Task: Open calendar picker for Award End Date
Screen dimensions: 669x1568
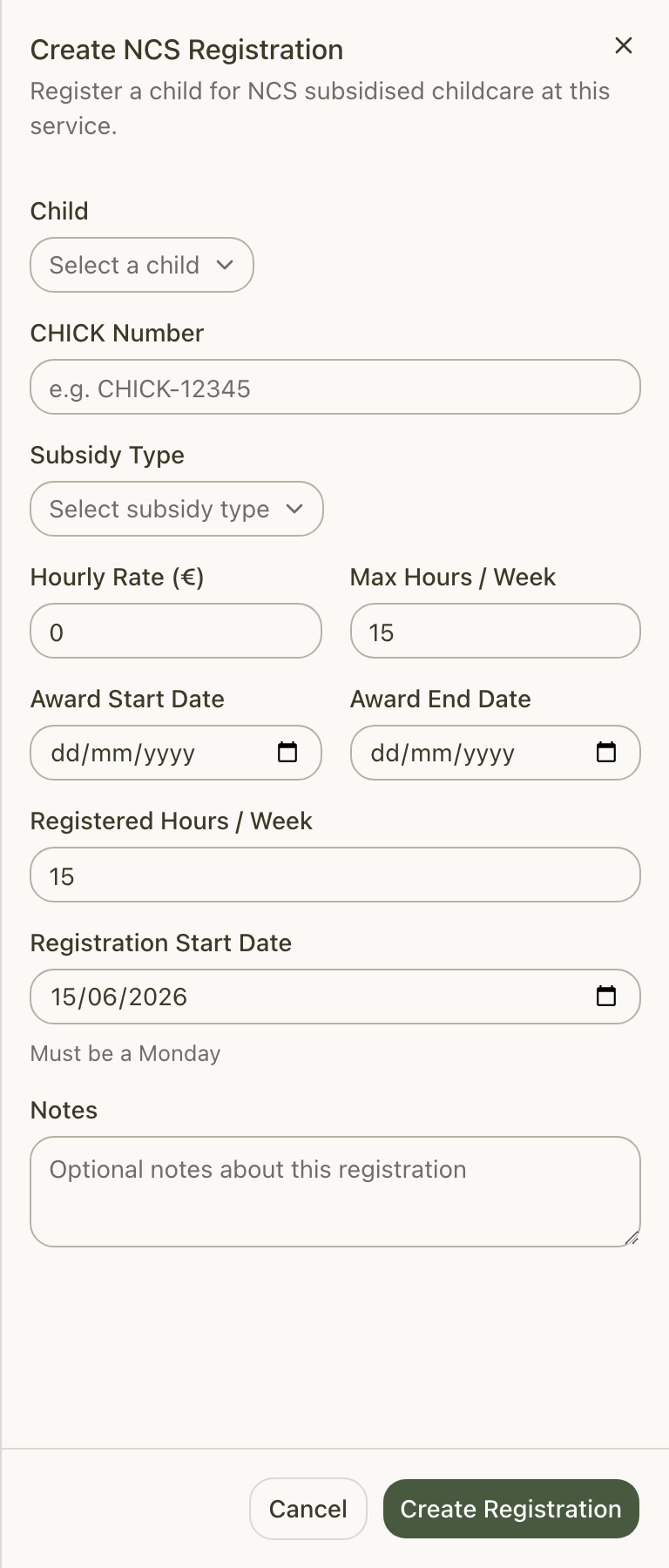Action: click(x=606, y=752)
